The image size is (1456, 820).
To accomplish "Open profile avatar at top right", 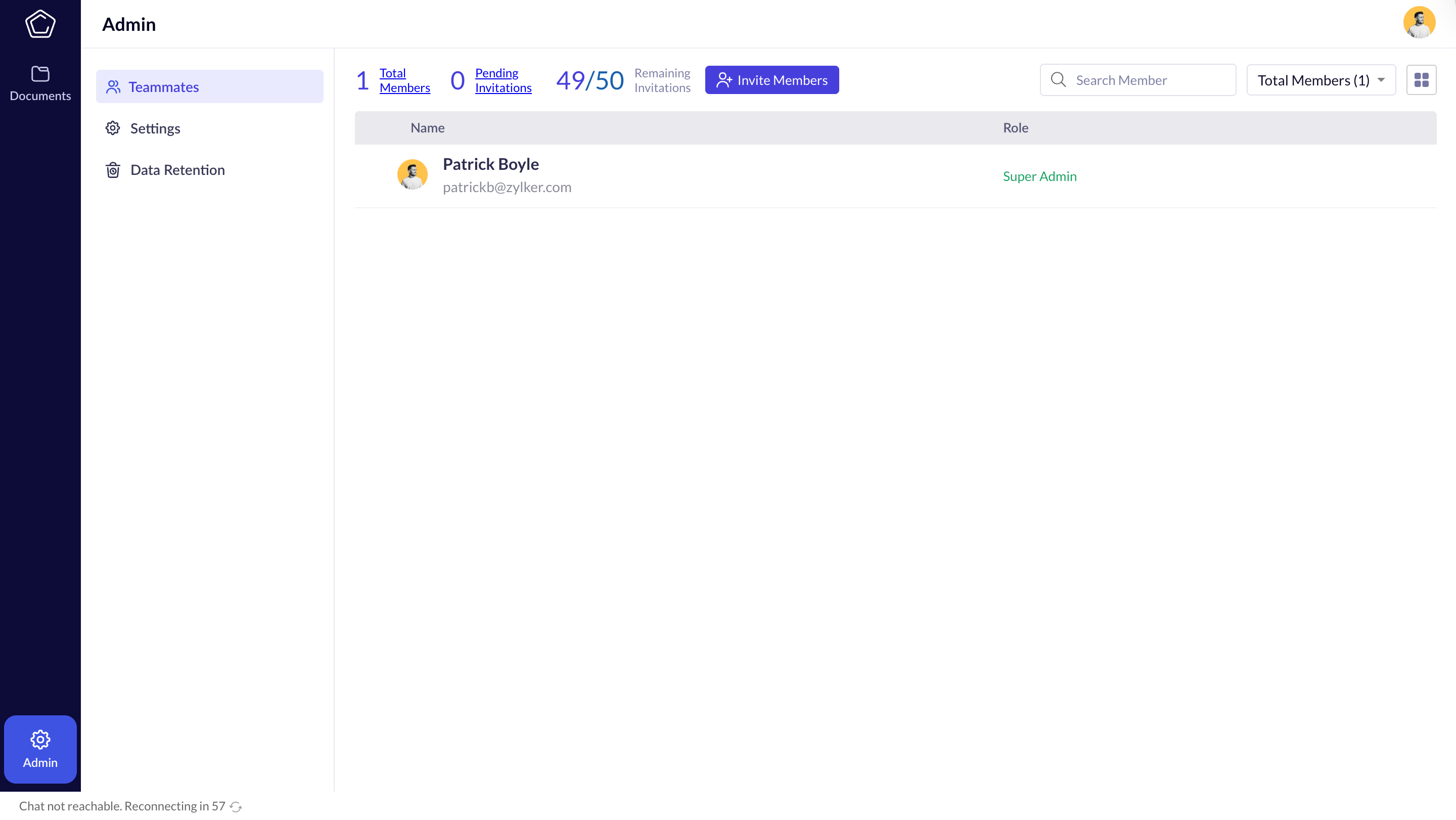I will point(1419,23).
